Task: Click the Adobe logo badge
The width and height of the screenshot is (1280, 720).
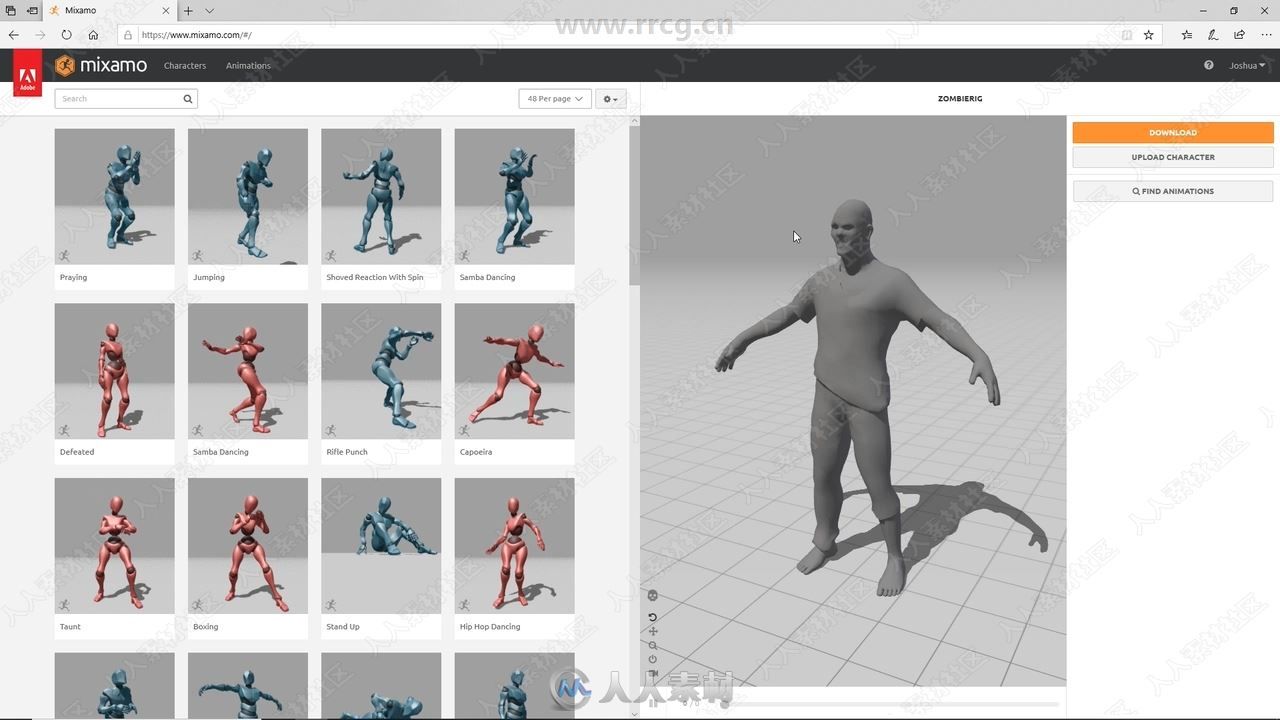Action: 27,74
